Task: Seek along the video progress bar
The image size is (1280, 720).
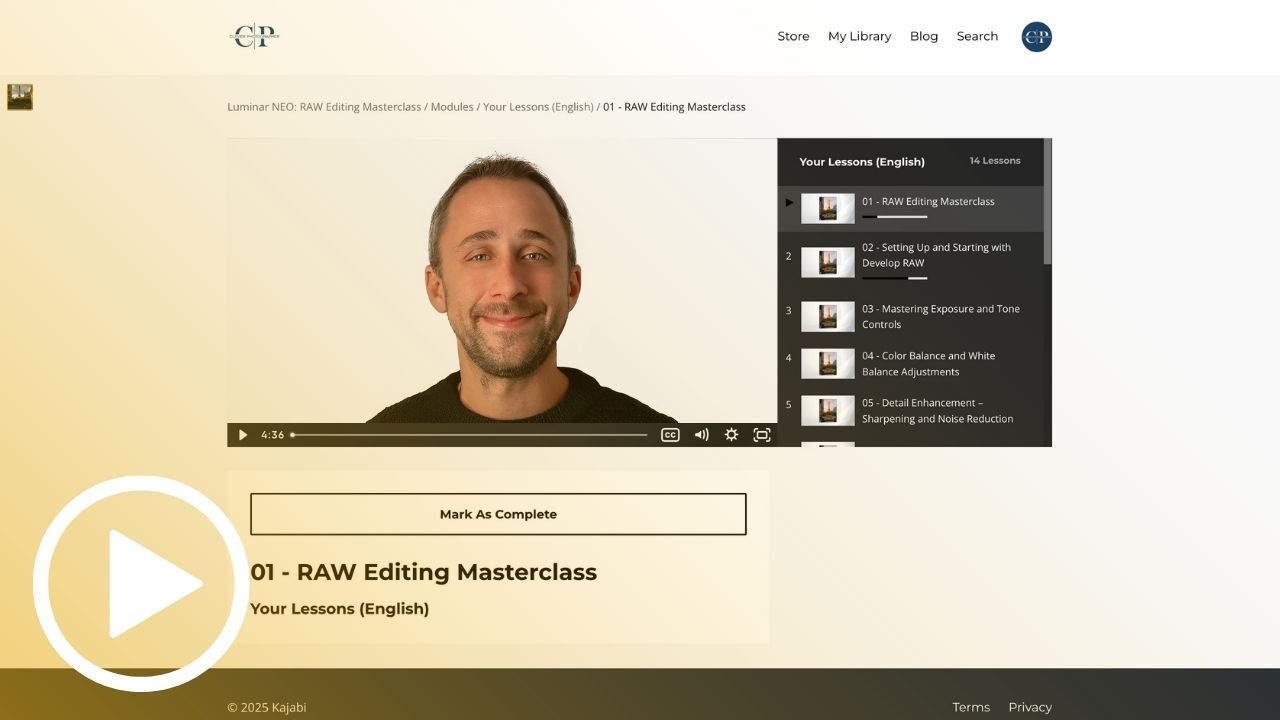Action: tap(469, 435)
